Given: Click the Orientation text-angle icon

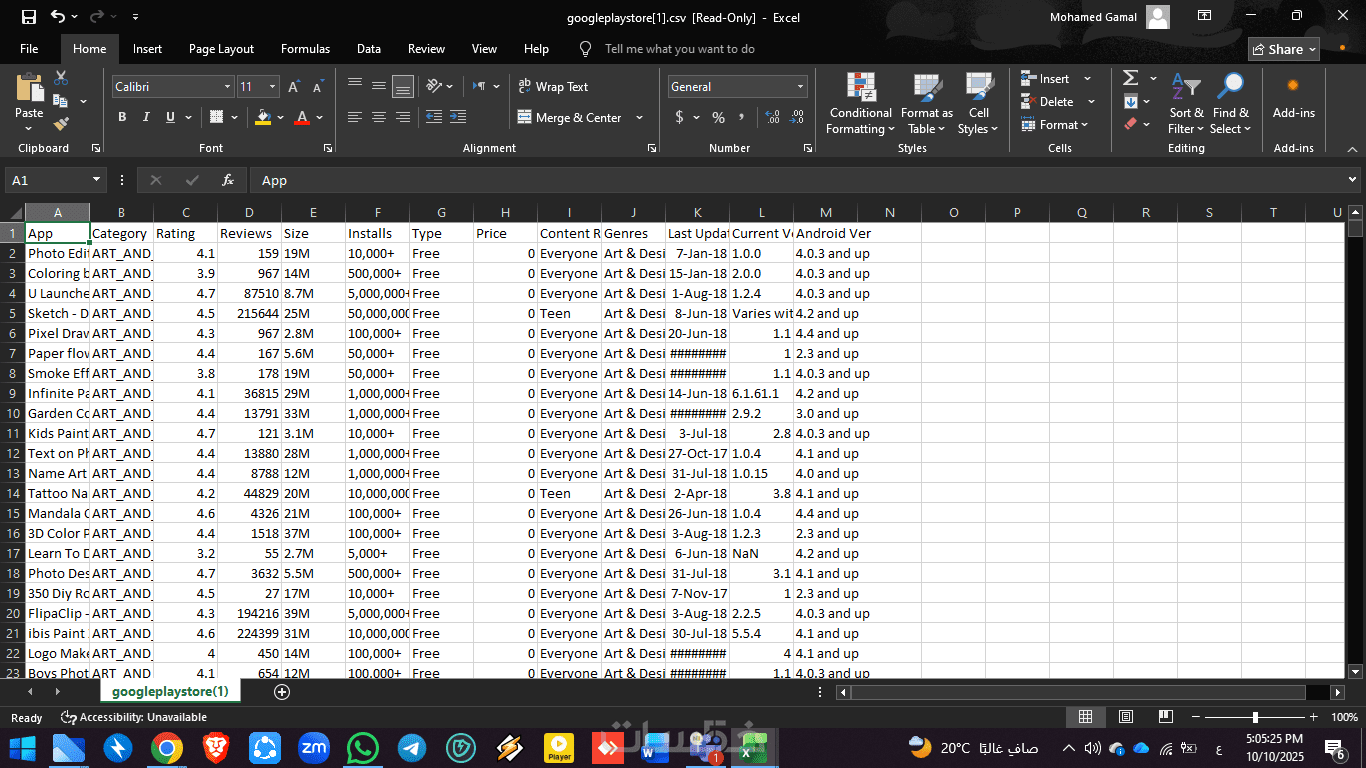Looking at the screenshot, I should 434,87.
